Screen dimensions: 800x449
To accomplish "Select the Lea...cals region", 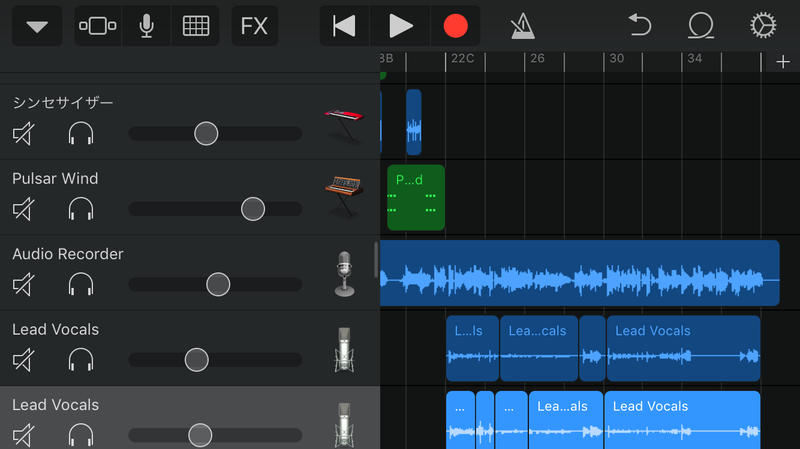I will [x=539, y=348].
